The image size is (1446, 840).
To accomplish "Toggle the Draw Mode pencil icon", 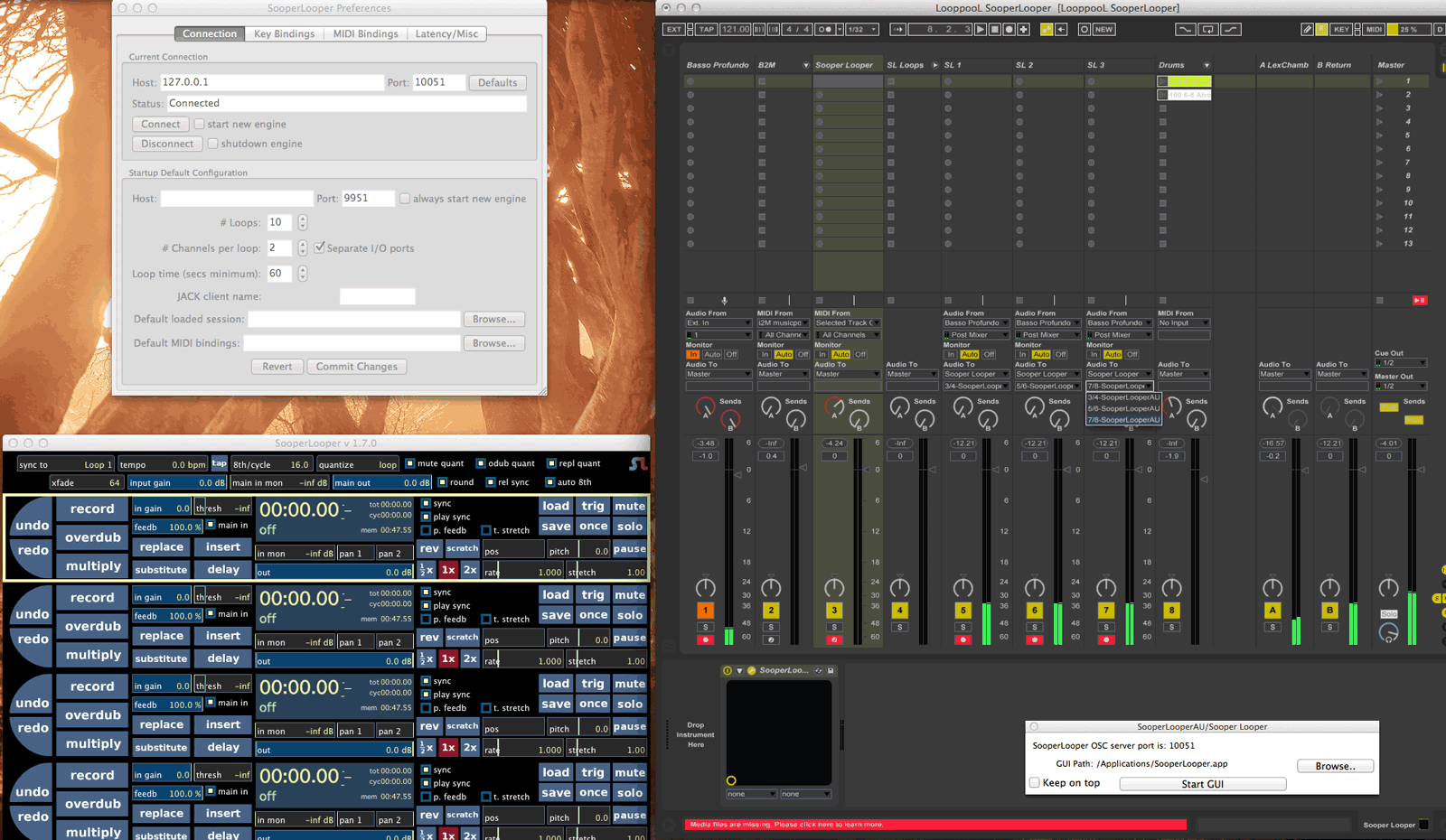I will point(1307,29).
